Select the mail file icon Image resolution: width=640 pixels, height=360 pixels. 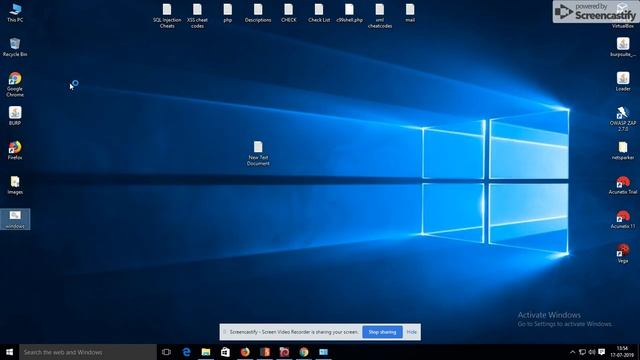410,13
